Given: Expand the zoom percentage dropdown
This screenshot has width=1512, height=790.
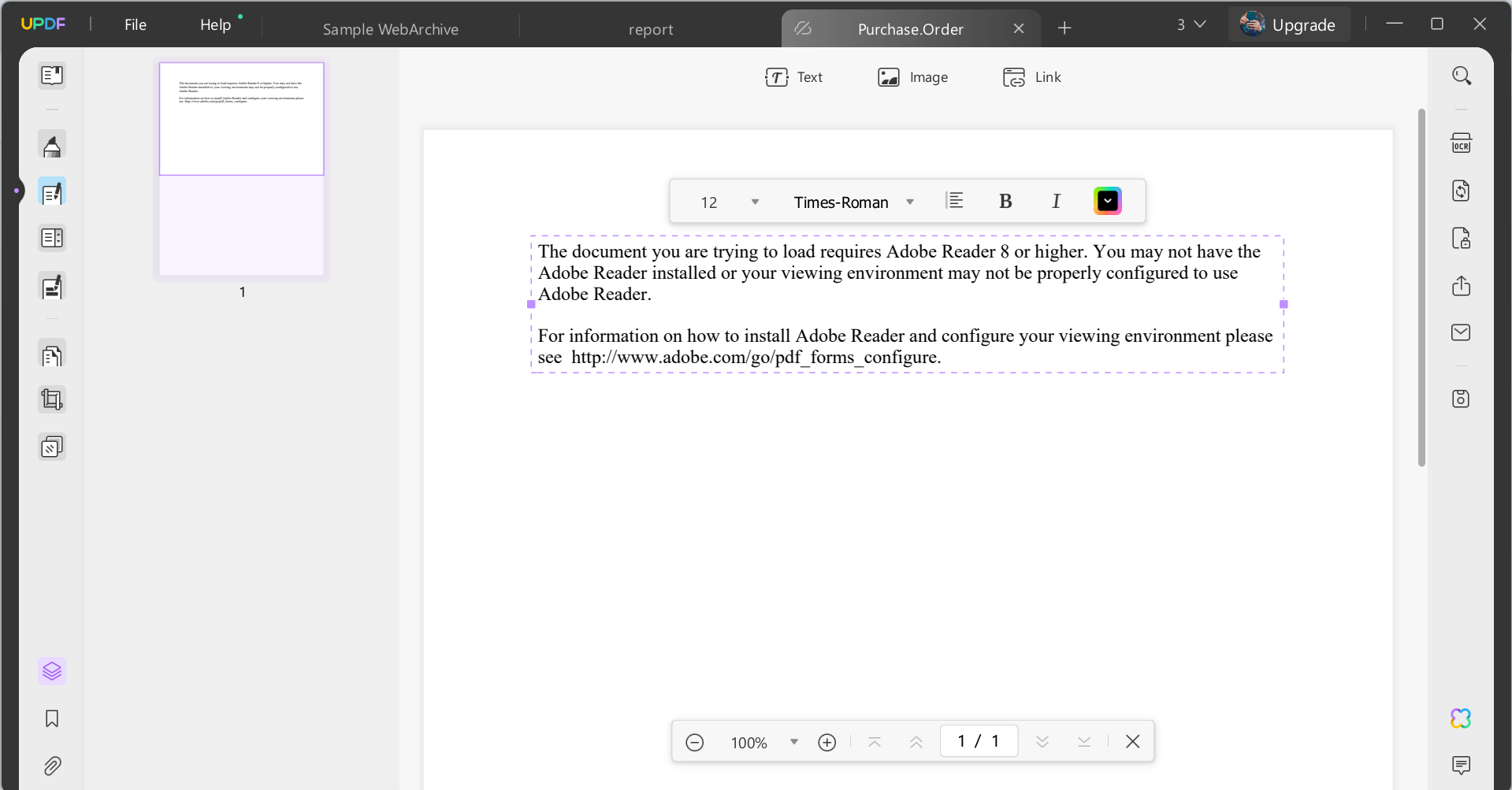Looking at the screenshot, I should pyautogui.click(x=794, y=741).
